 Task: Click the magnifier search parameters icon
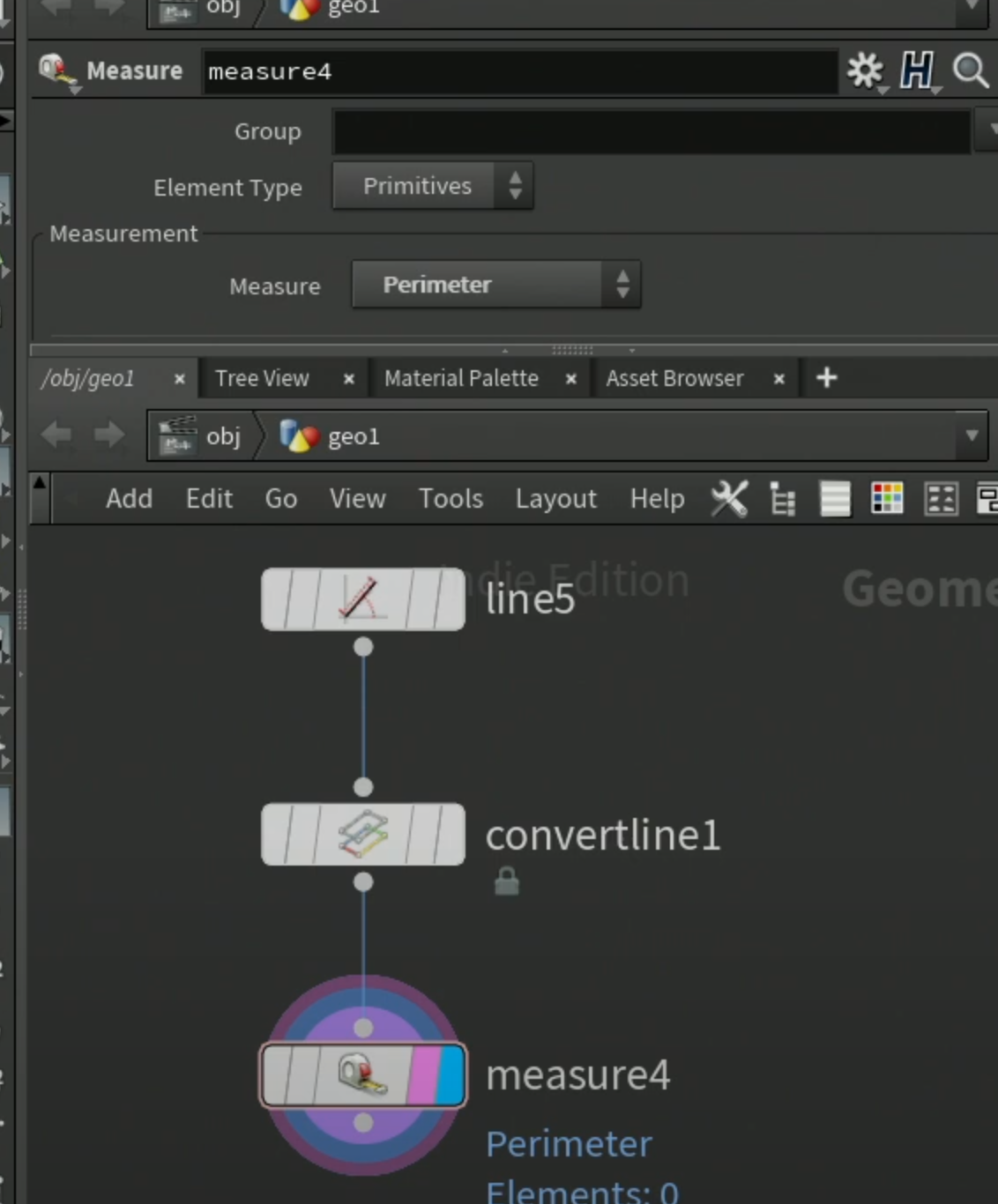971,71
